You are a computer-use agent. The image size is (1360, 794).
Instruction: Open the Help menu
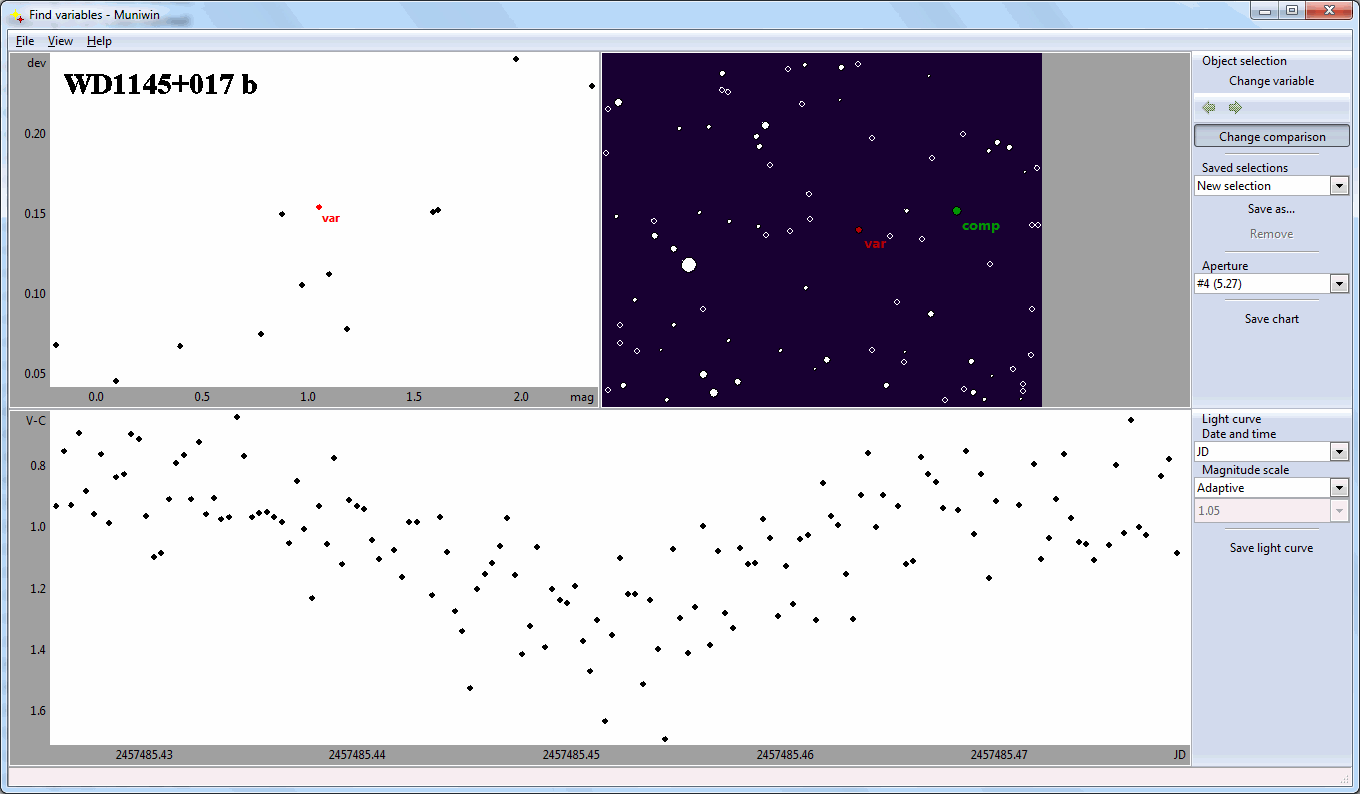[x=99, y=41]
